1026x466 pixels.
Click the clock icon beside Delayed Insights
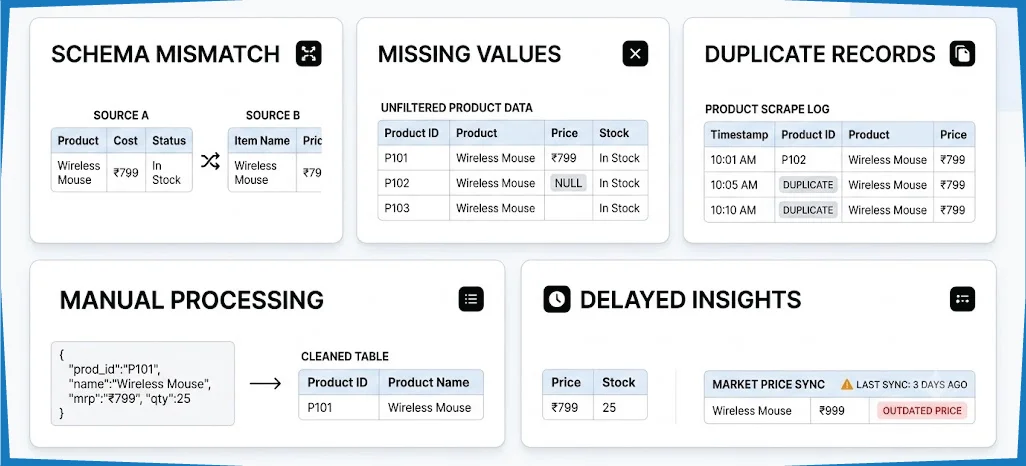coord(557,299)
